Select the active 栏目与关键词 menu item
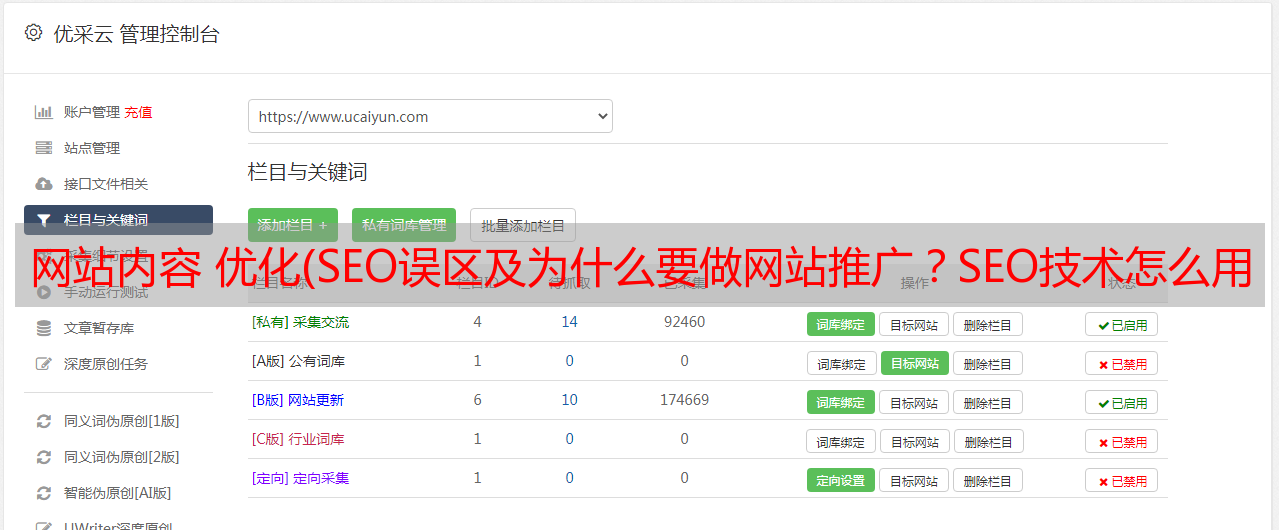The image size is (1279, 530). point(118,220)
